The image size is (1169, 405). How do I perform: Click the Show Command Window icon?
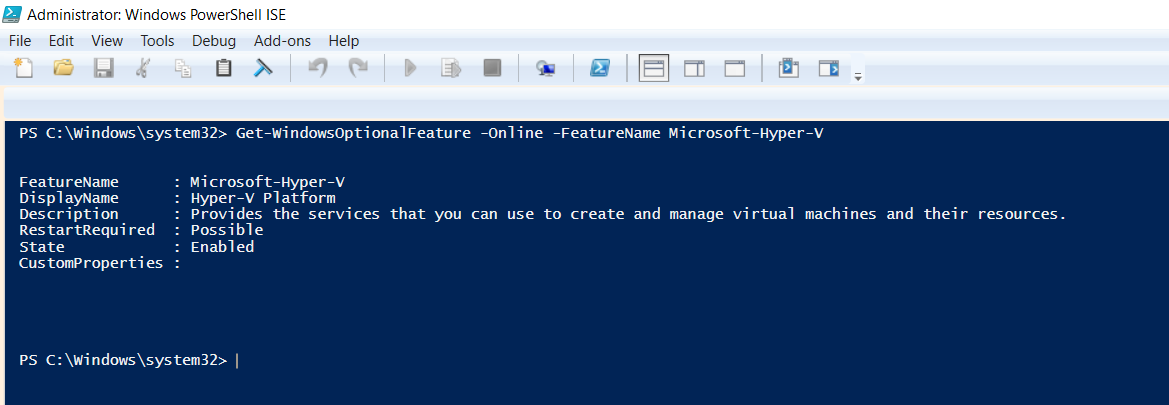click(789, 69)
